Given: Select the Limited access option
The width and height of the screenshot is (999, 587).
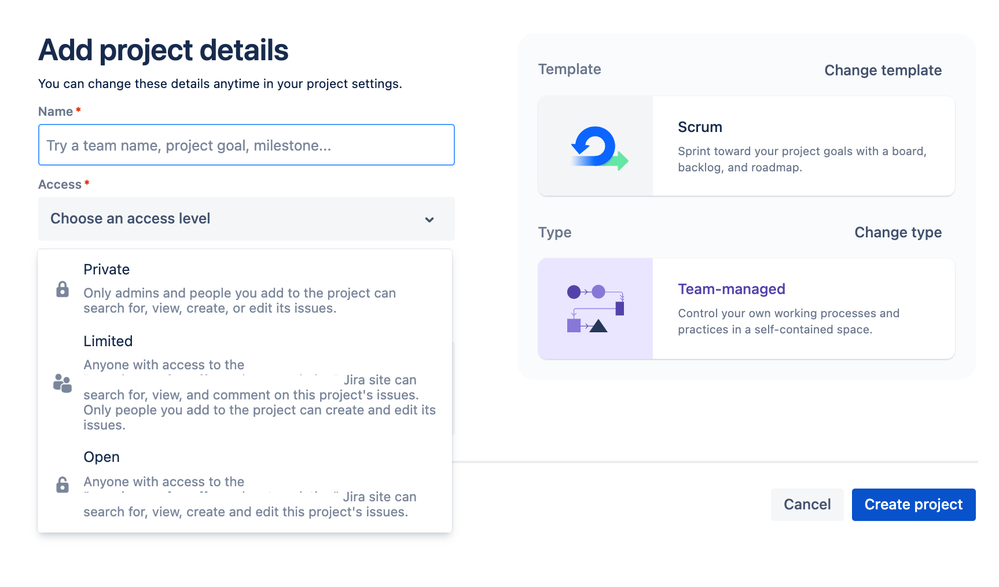Looking at the screenshot, I should pyautogui.click(x=245, y=382).
